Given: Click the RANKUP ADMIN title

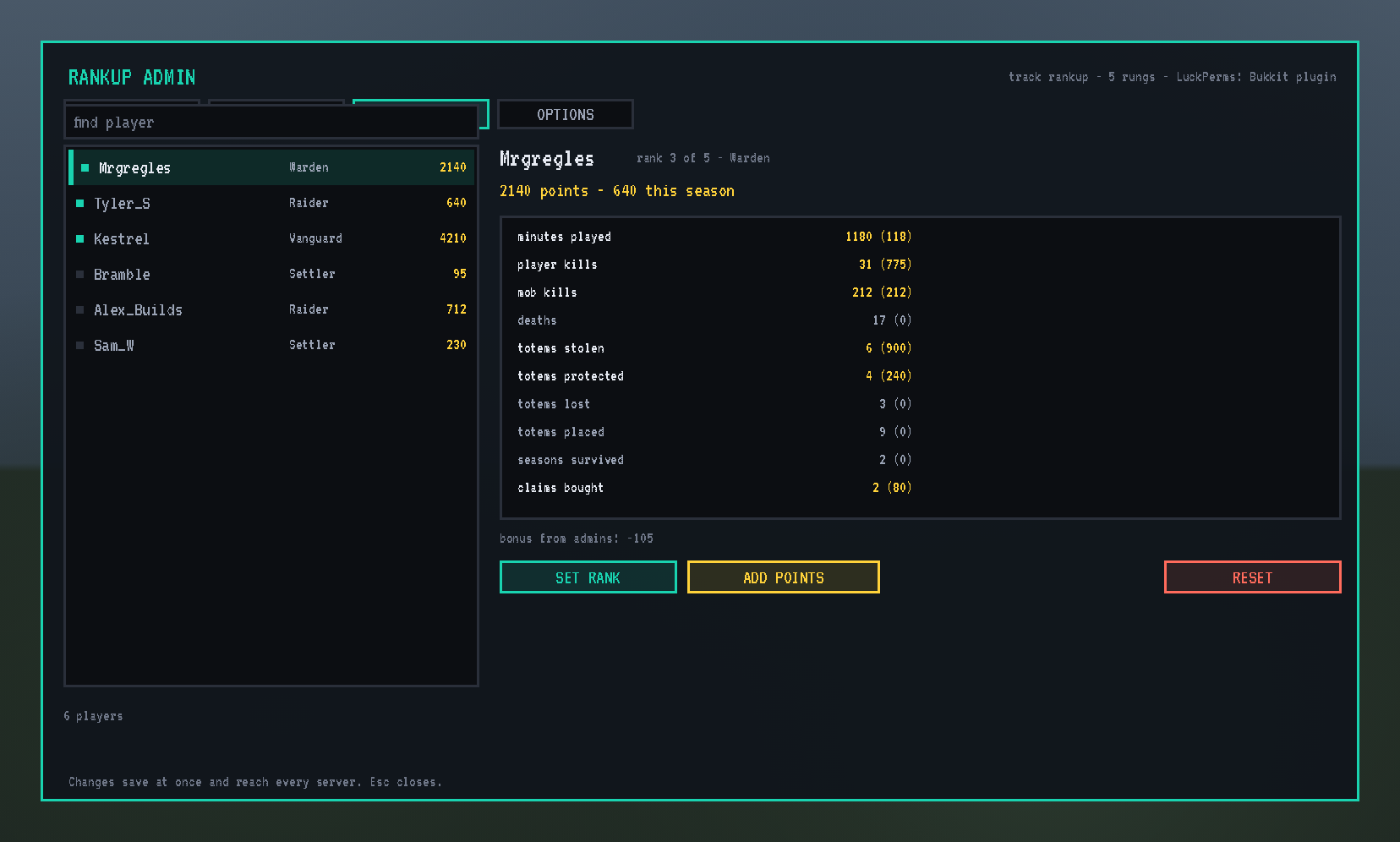Looking at the screenshot, I should tap(132, 77).
